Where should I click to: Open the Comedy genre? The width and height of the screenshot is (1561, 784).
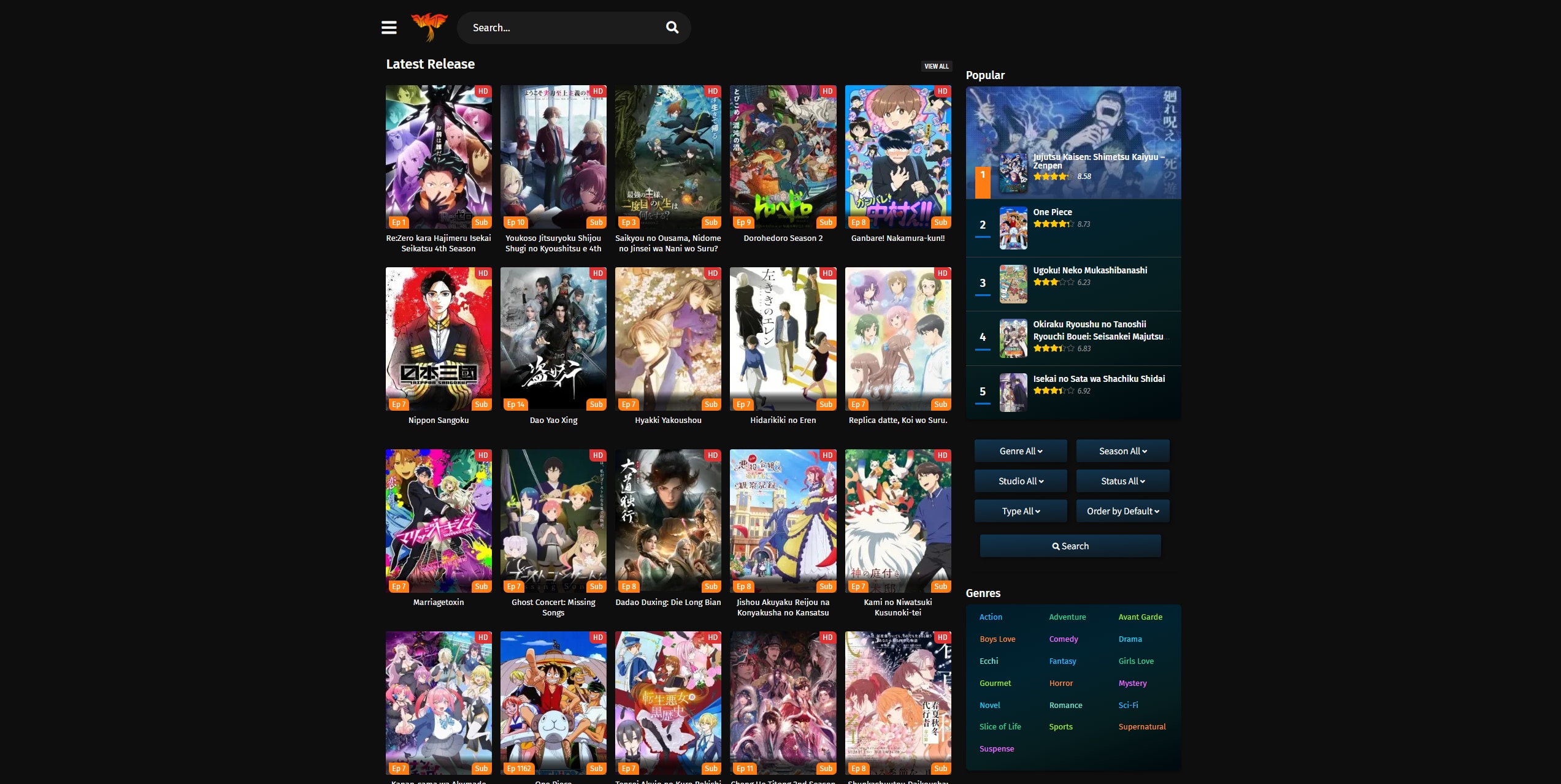pyautogui.click(x=1063, y=639)
